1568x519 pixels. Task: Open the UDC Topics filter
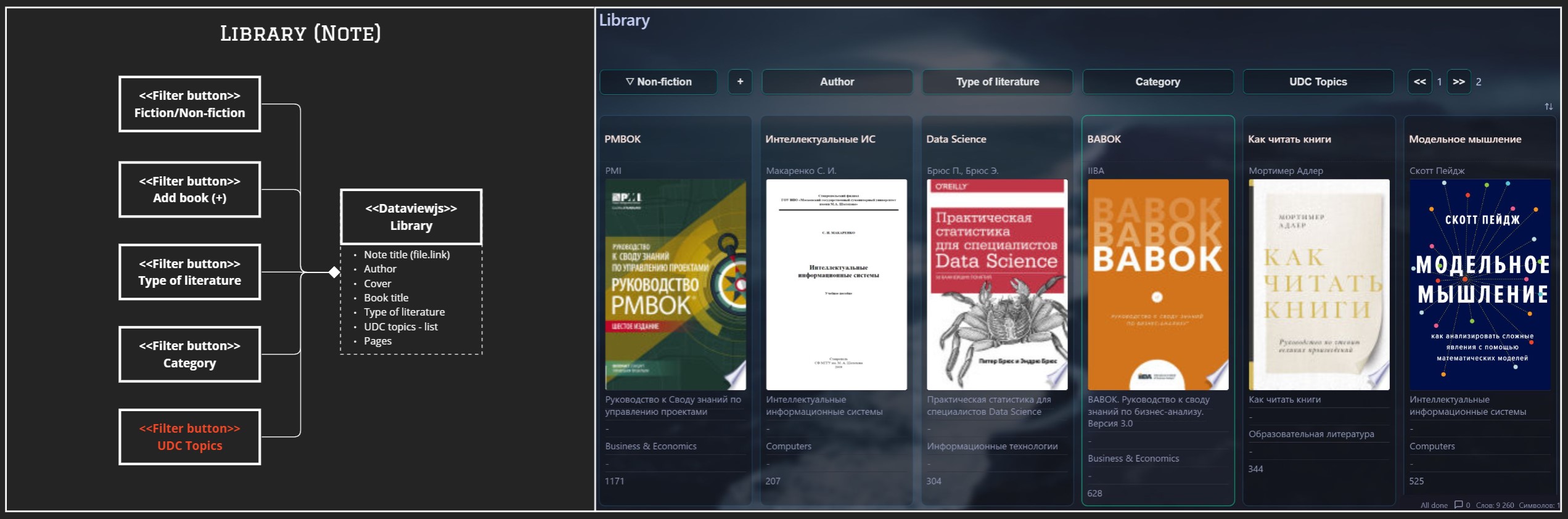click(1318, 81)
